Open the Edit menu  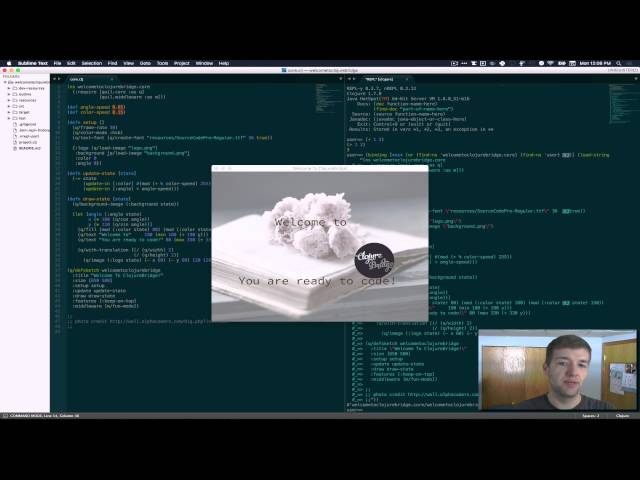(x=71, y=63)
